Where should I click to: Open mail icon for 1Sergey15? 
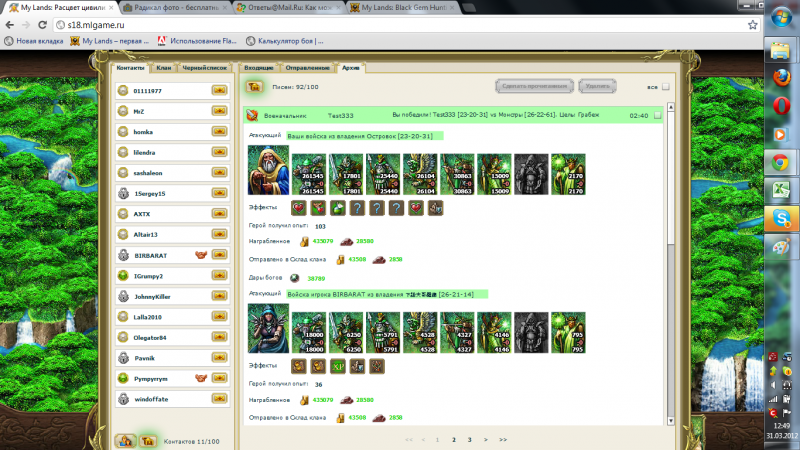[219, 193]
